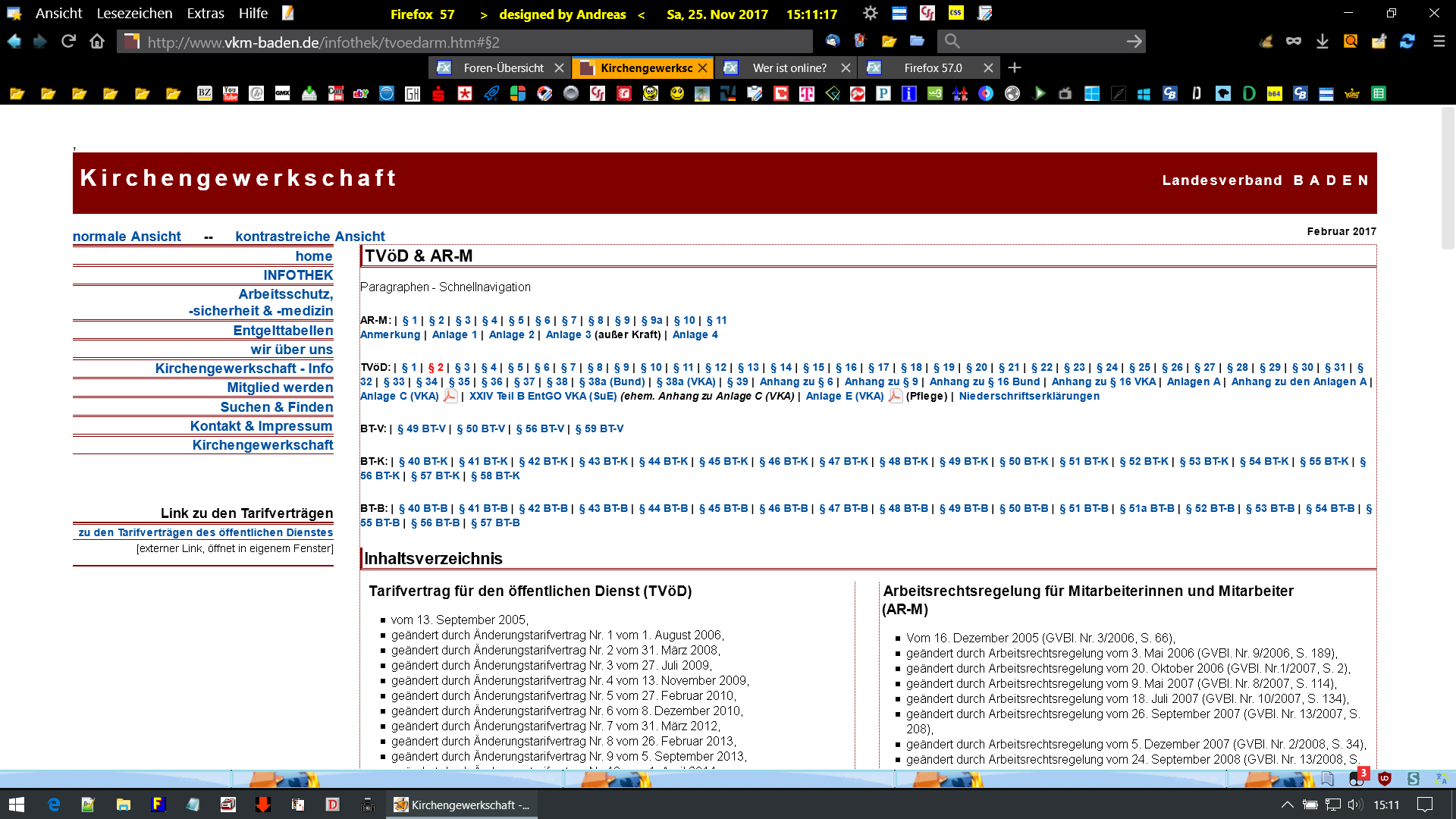Jump to TVöD § 38a (Bund)
The height and width of the screenshot is (819, 1456).
point(612,381)
